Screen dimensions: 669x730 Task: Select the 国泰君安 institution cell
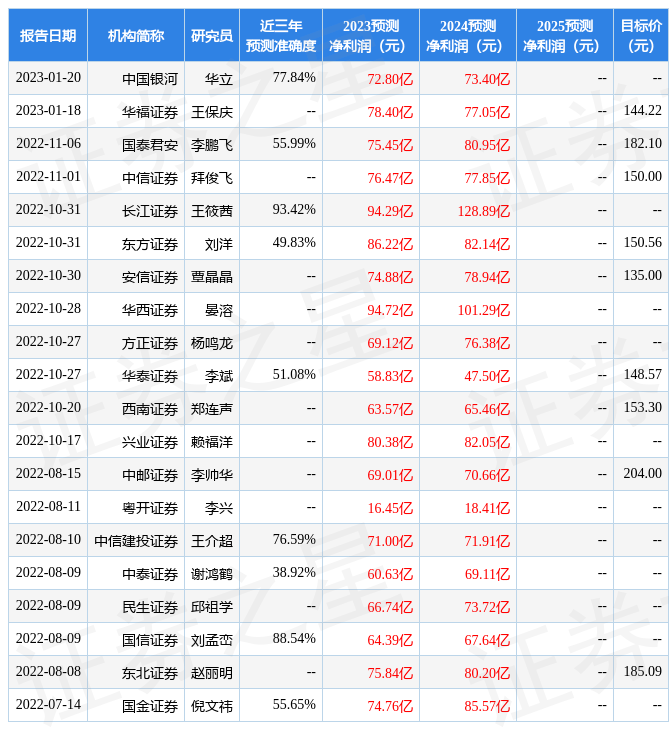point(136,144)
